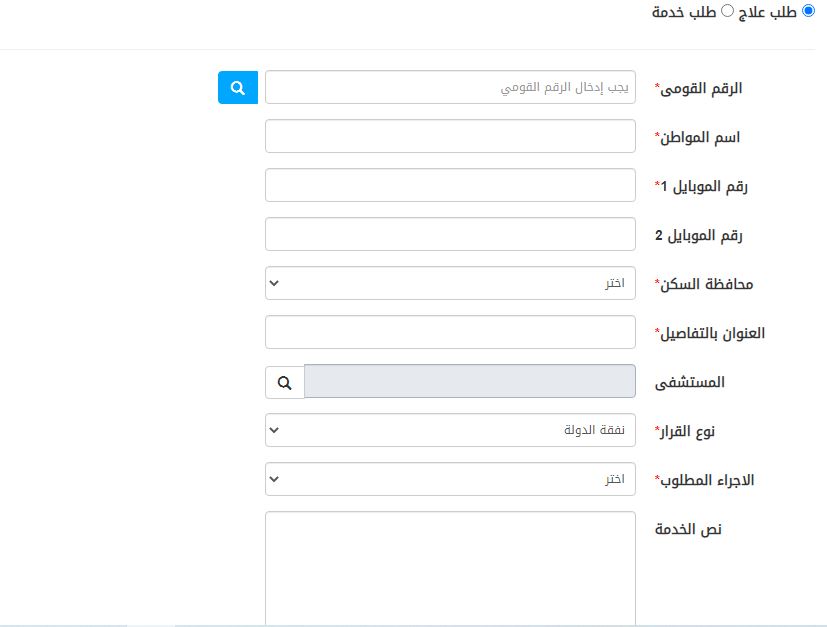Click the greyed المستشفى field
Image resolution: width=827 pixels, height=627 pixels.
coord(470,381)
